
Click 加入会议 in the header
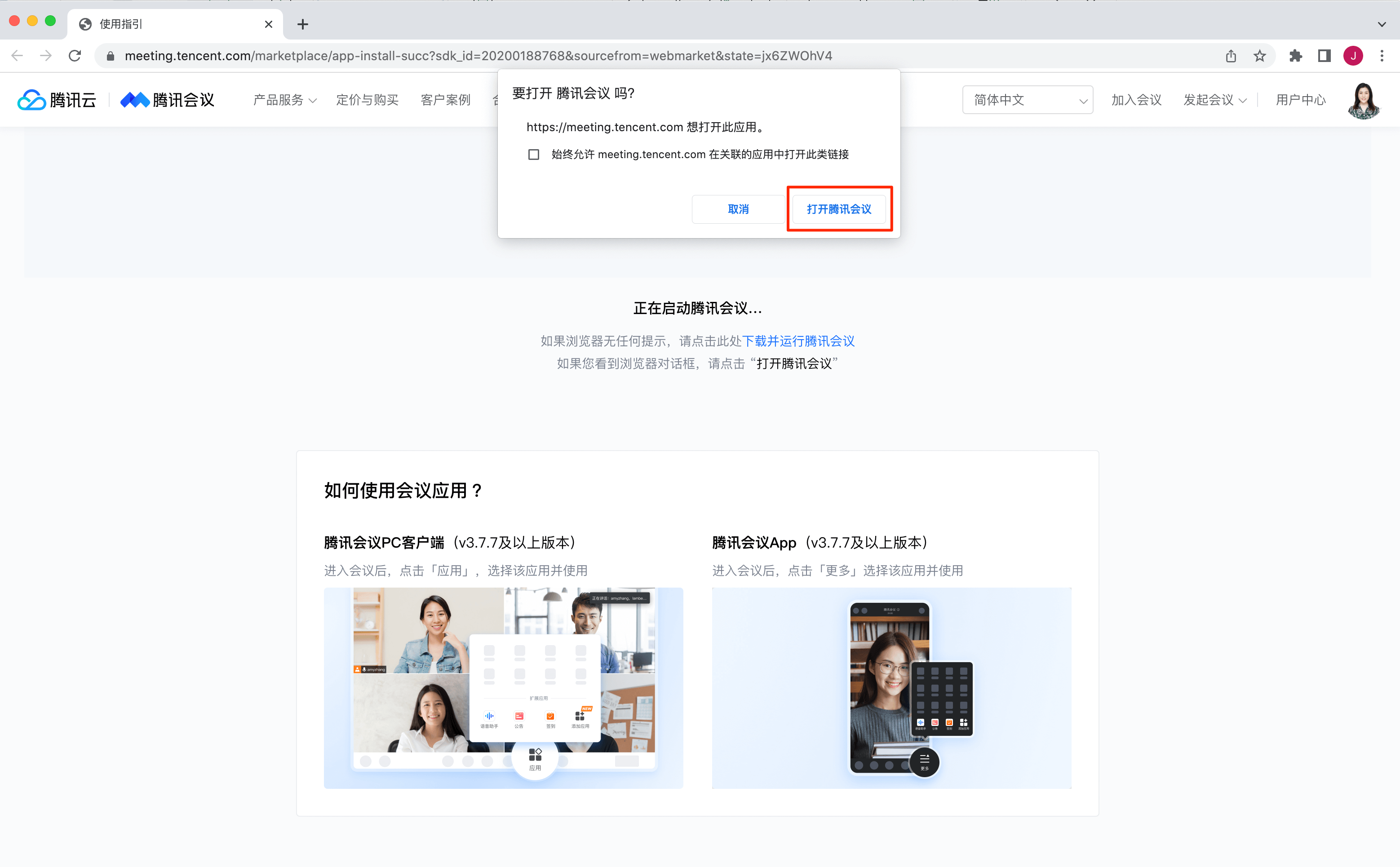1136,100
